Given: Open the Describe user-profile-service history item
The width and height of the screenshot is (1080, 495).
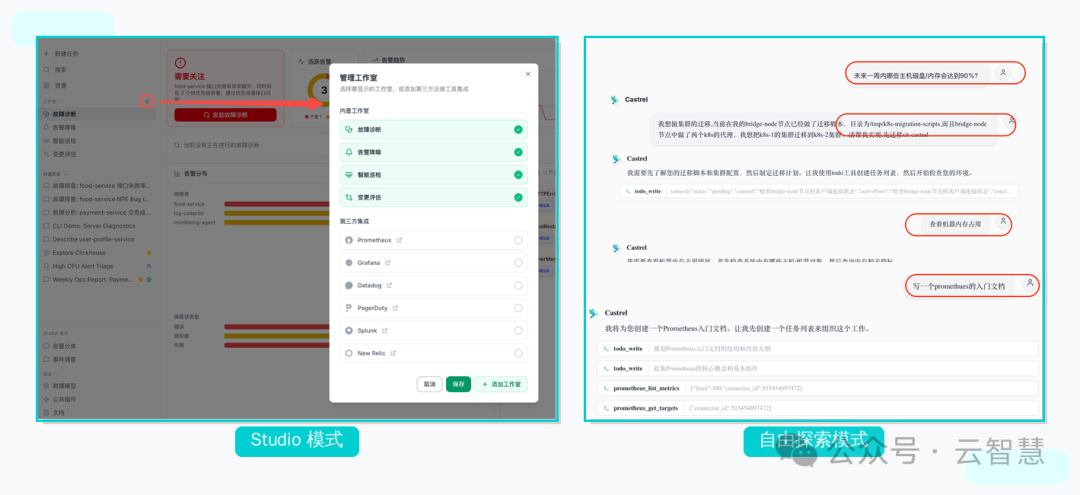Looking at the screenshot, I should pyautogui.click(x=96, y=239).
